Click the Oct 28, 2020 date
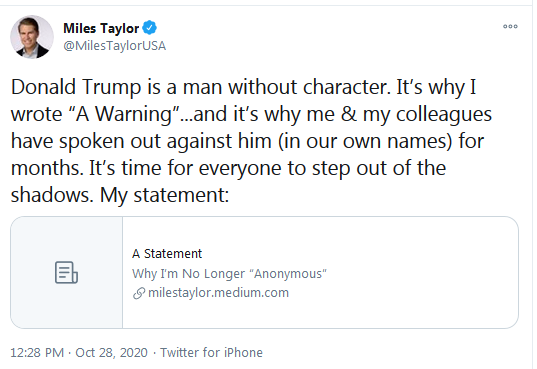537x369 pixels. 111,353
